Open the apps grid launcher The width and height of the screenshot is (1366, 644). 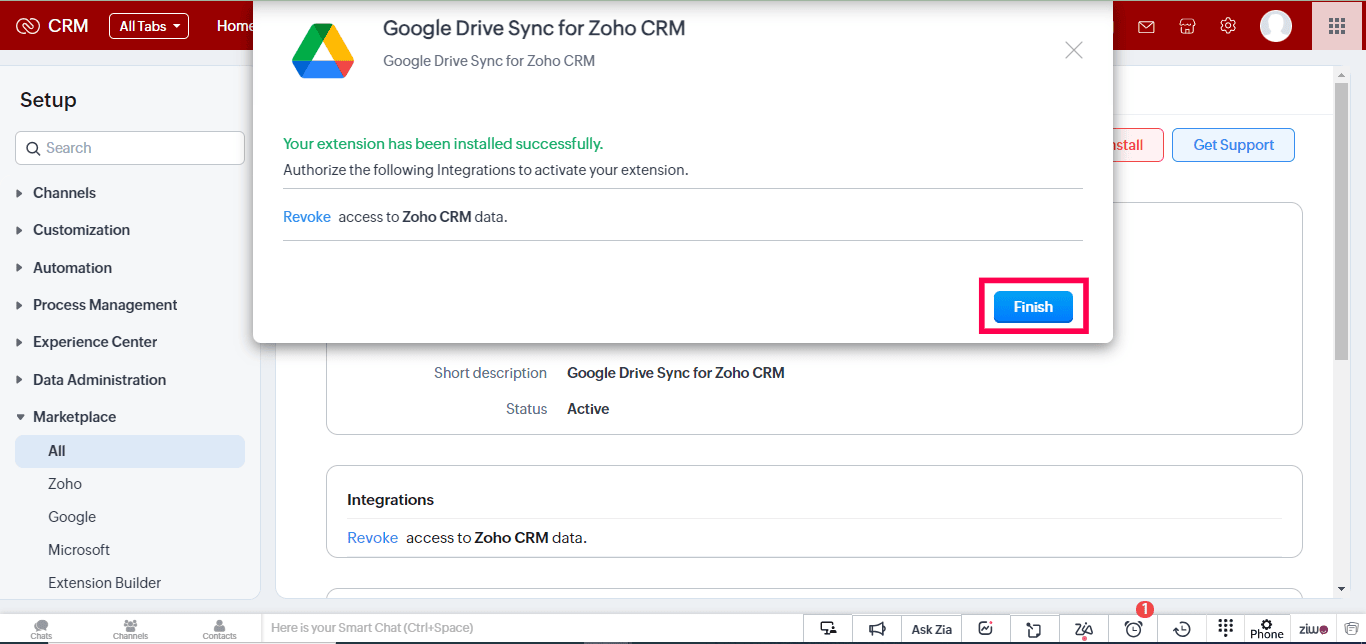click(1337, 26)
